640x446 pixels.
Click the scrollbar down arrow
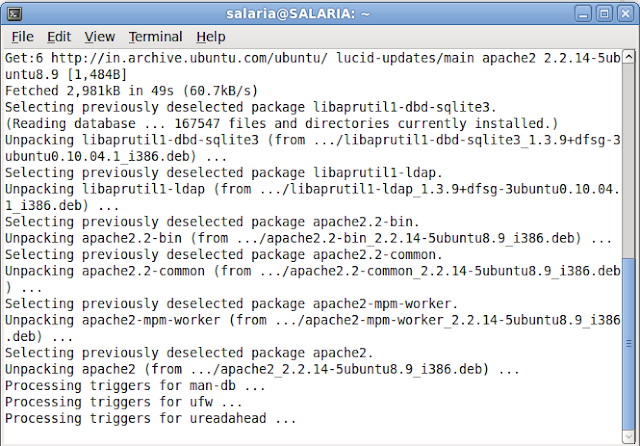click(x=629, y=437)
